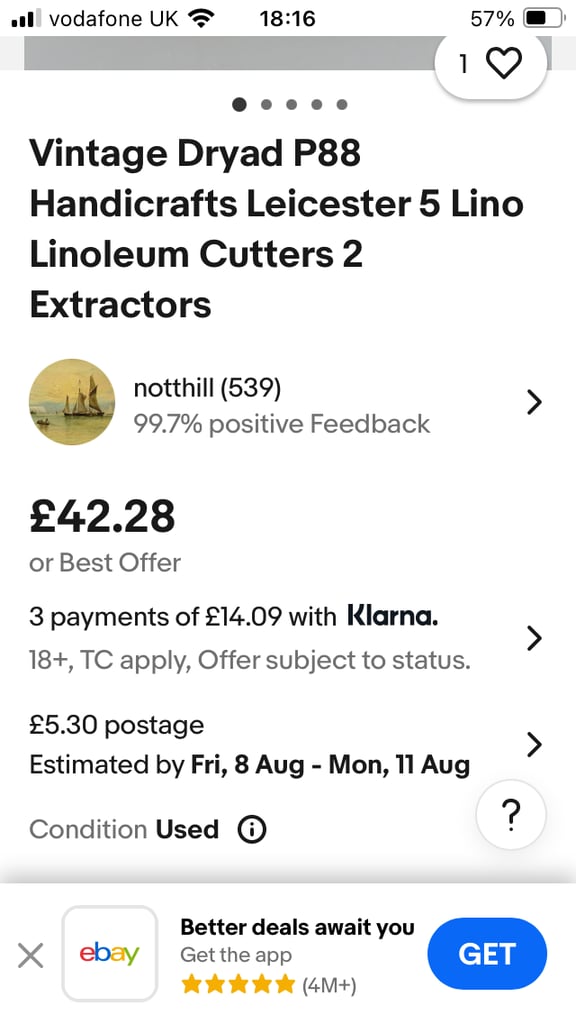The width and height of the screenshot is (576, 1024).
Task: Tap the £5.30 postage line
Action: click(116, 726)
